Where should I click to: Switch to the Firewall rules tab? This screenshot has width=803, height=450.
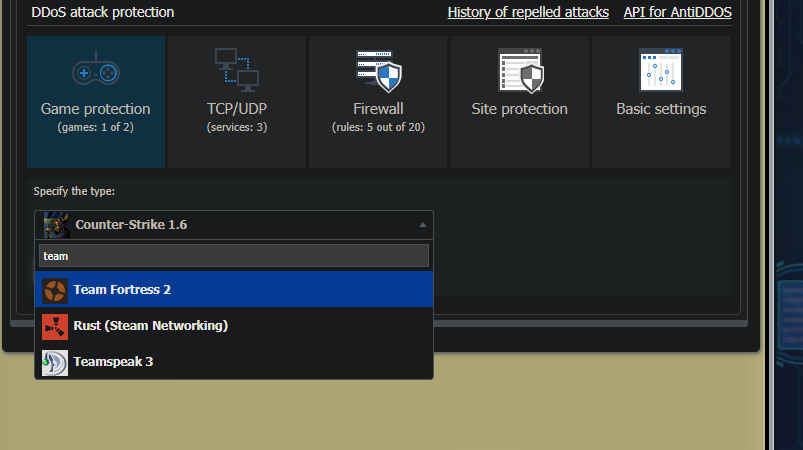tap(378, 102)
